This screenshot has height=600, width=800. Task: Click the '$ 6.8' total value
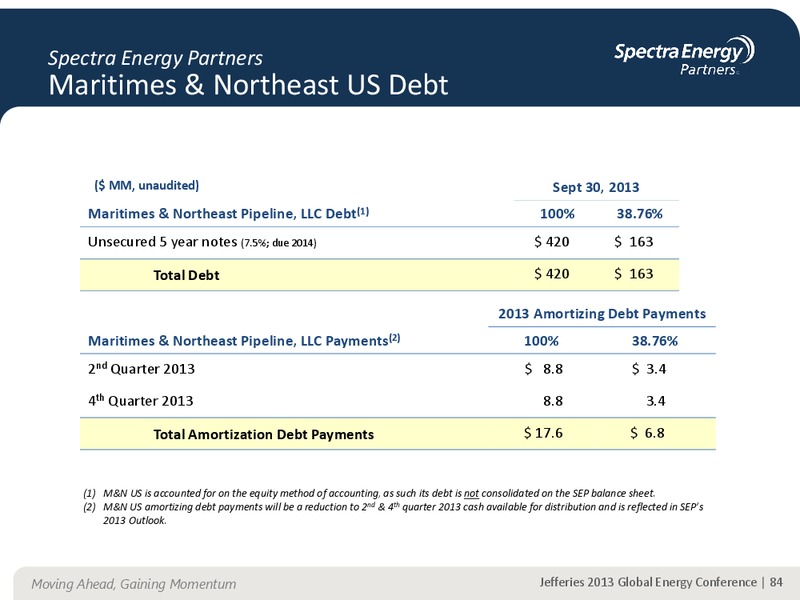[647, 433]
